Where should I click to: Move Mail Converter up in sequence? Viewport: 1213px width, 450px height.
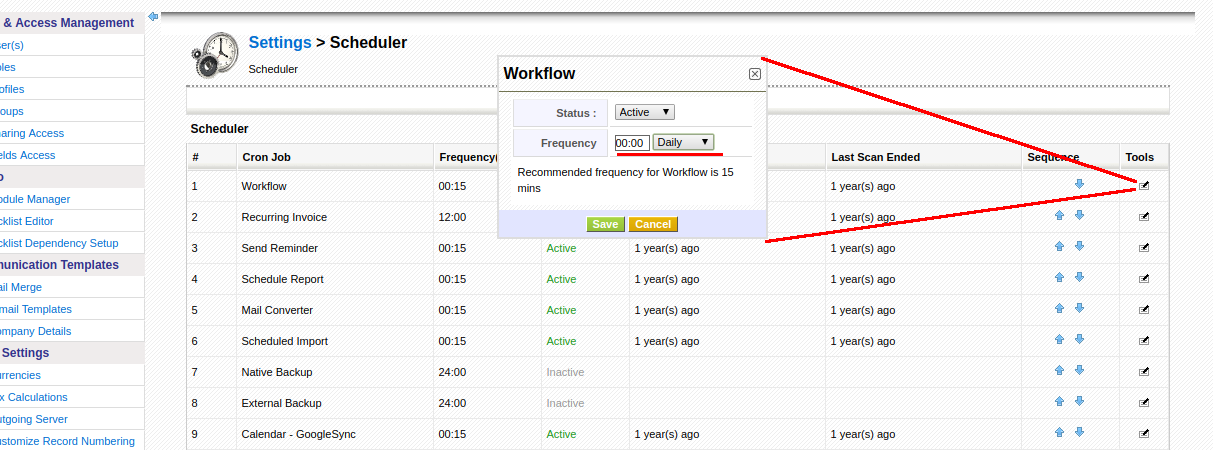(x=1059, y=309)
